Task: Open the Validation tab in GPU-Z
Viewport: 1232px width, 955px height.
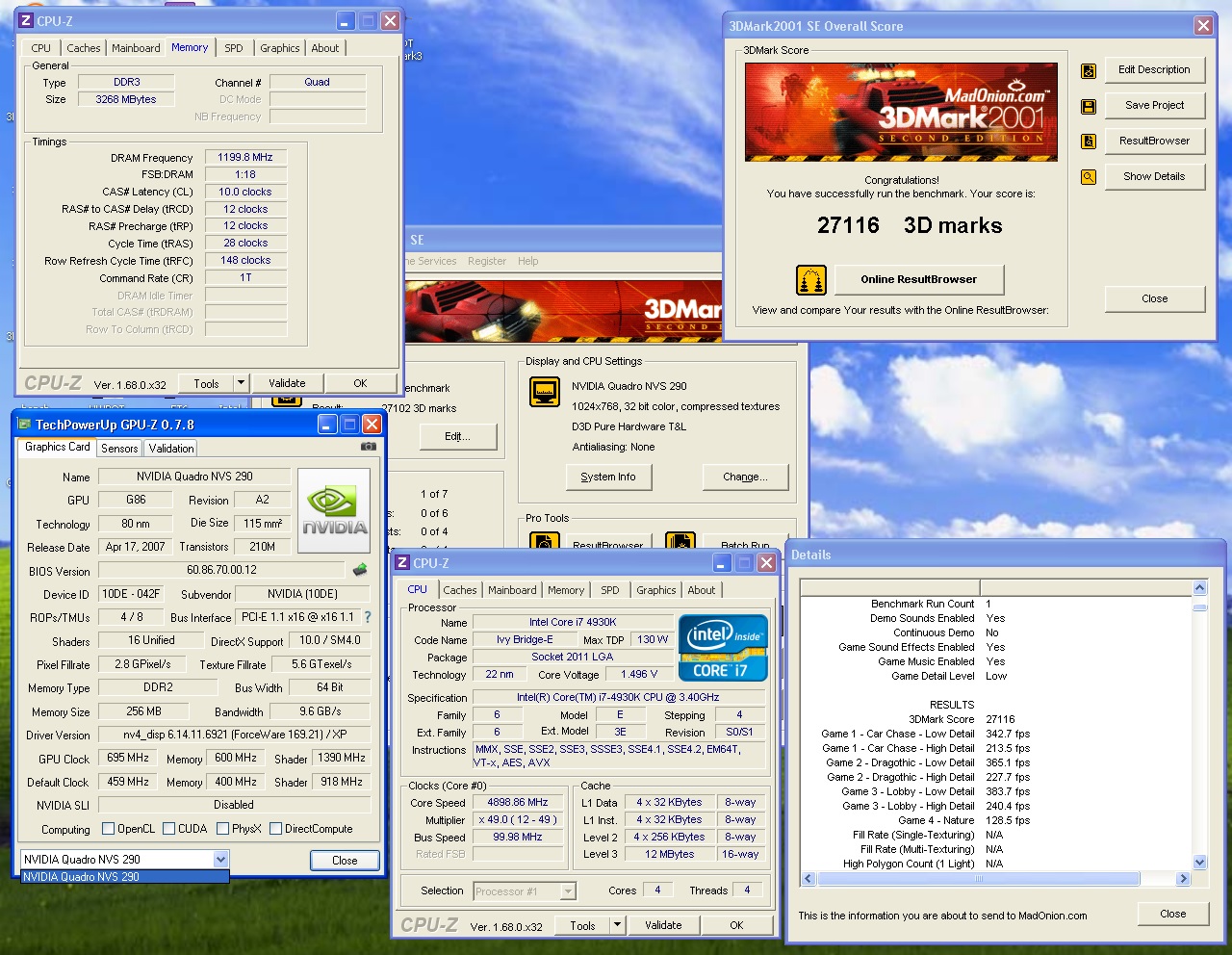Action: [171, 449]
